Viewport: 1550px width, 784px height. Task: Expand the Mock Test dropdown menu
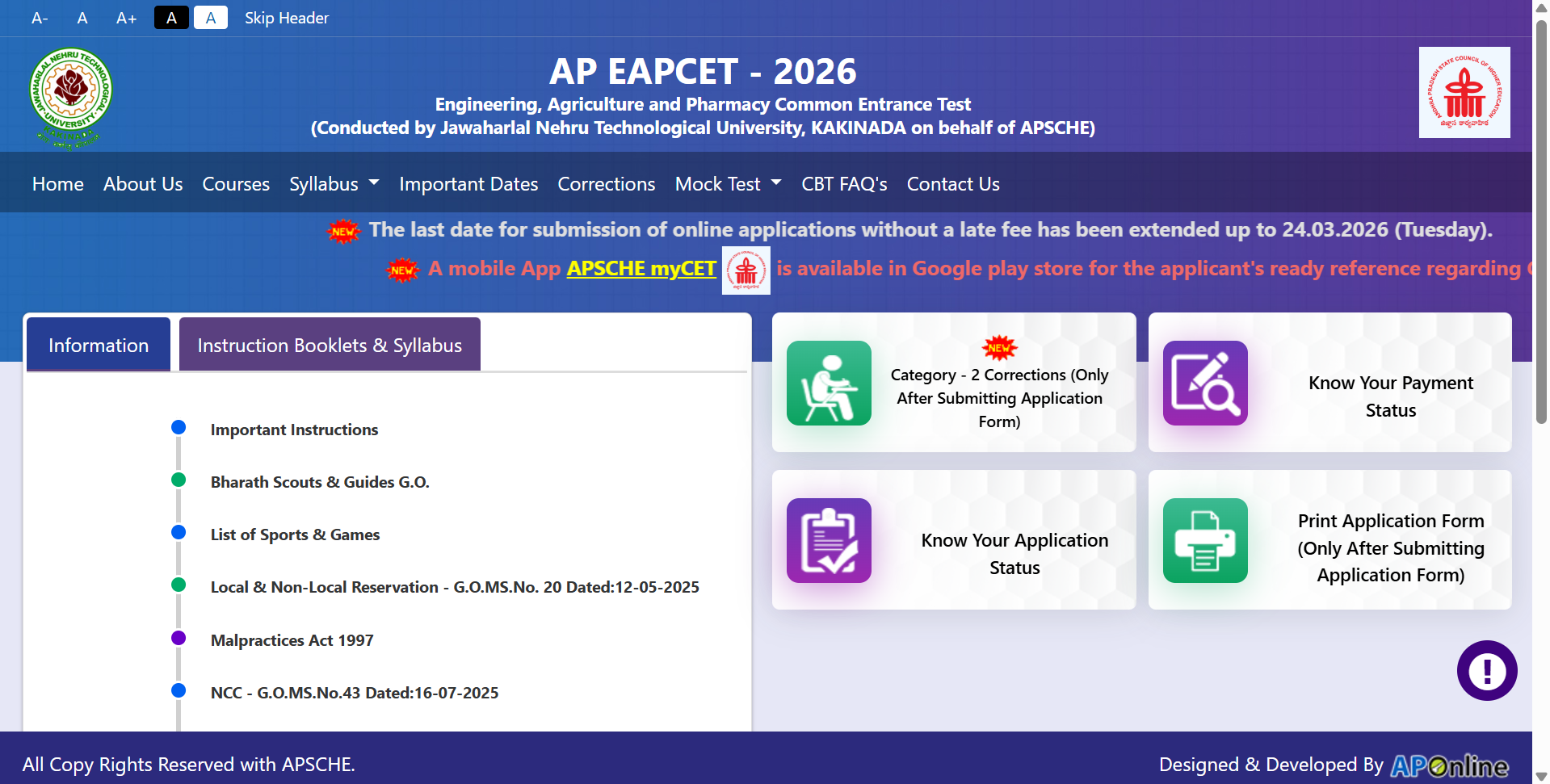(x=727, y=184)
